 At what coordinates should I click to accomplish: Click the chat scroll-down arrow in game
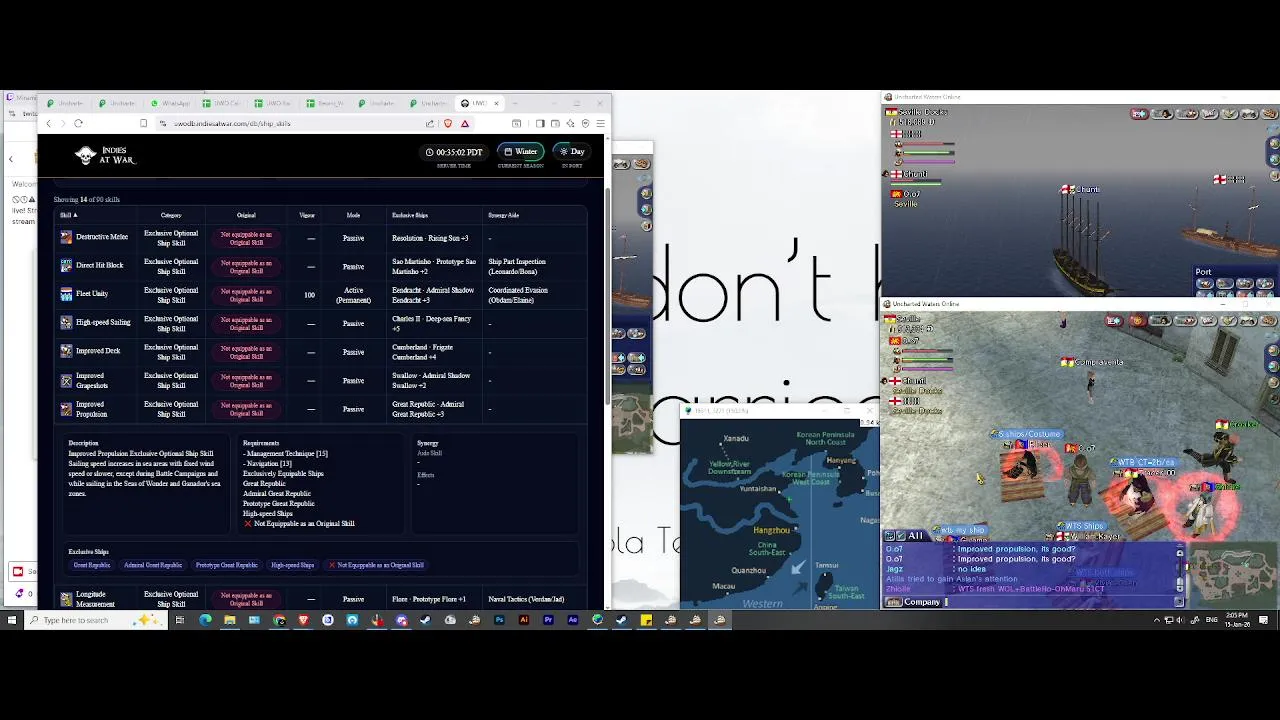1179,589
